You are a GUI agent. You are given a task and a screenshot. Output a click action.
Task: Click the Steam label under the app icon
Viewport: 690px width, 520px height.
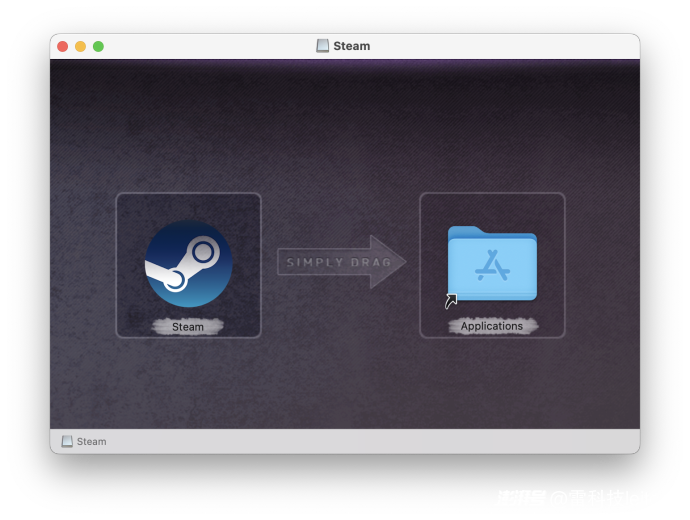pyautogui.click(x=188, y=326)
